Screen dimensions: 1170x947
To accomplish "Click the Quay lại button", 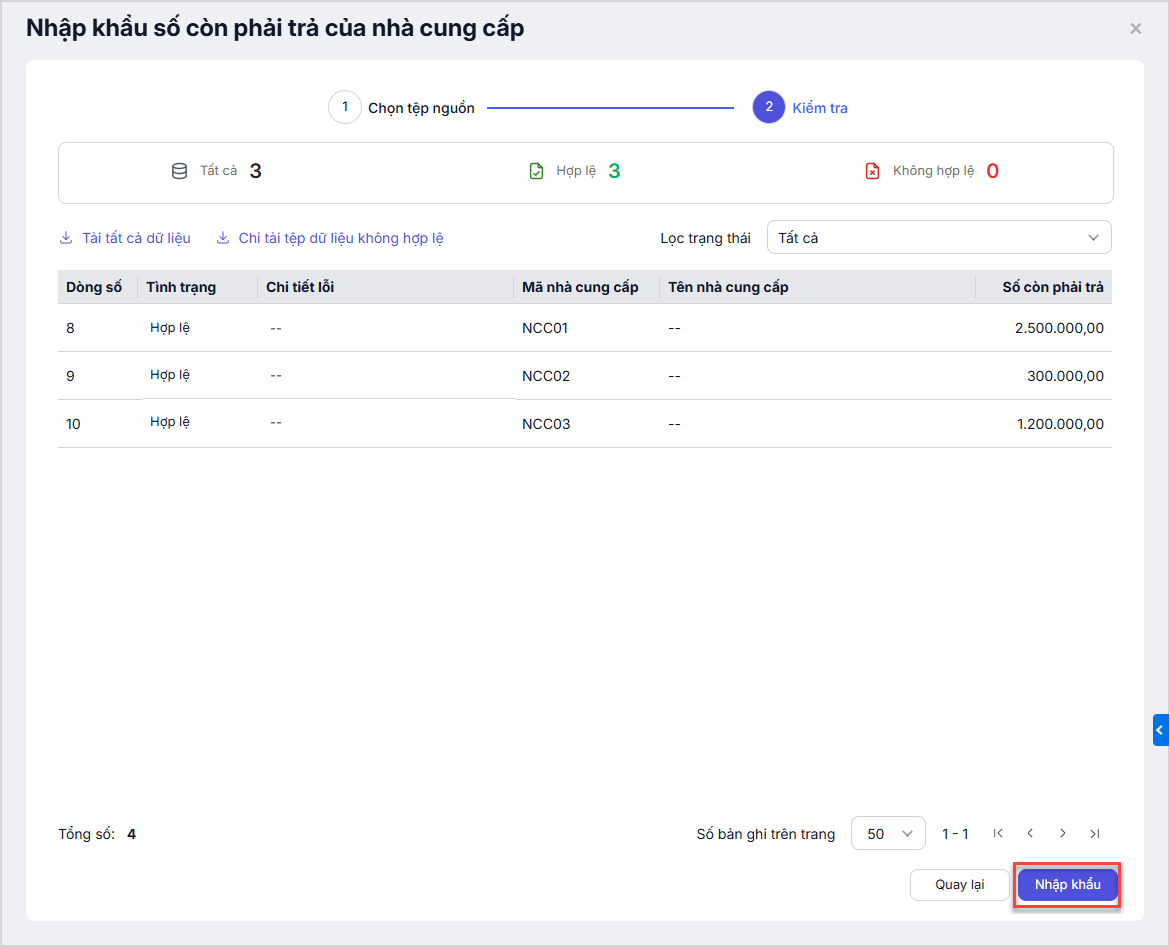I will (x=959, y=885).
